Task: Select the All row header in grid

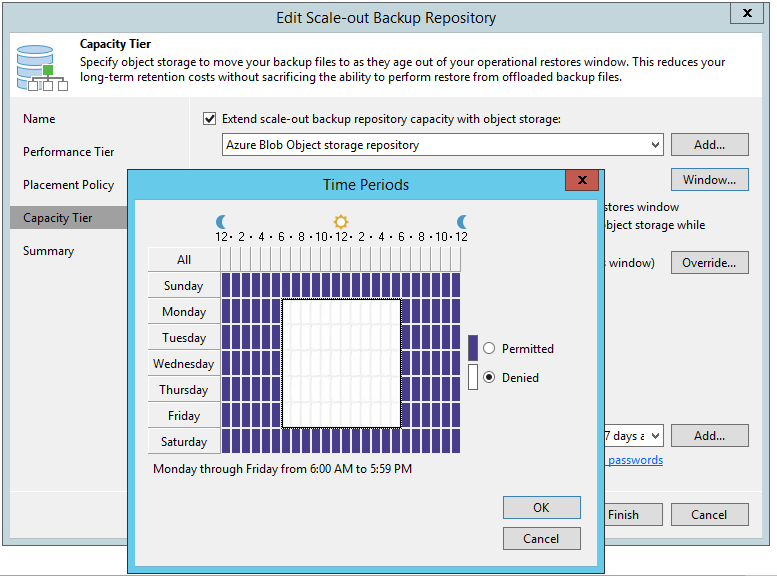Action: (x=184, y=259)
